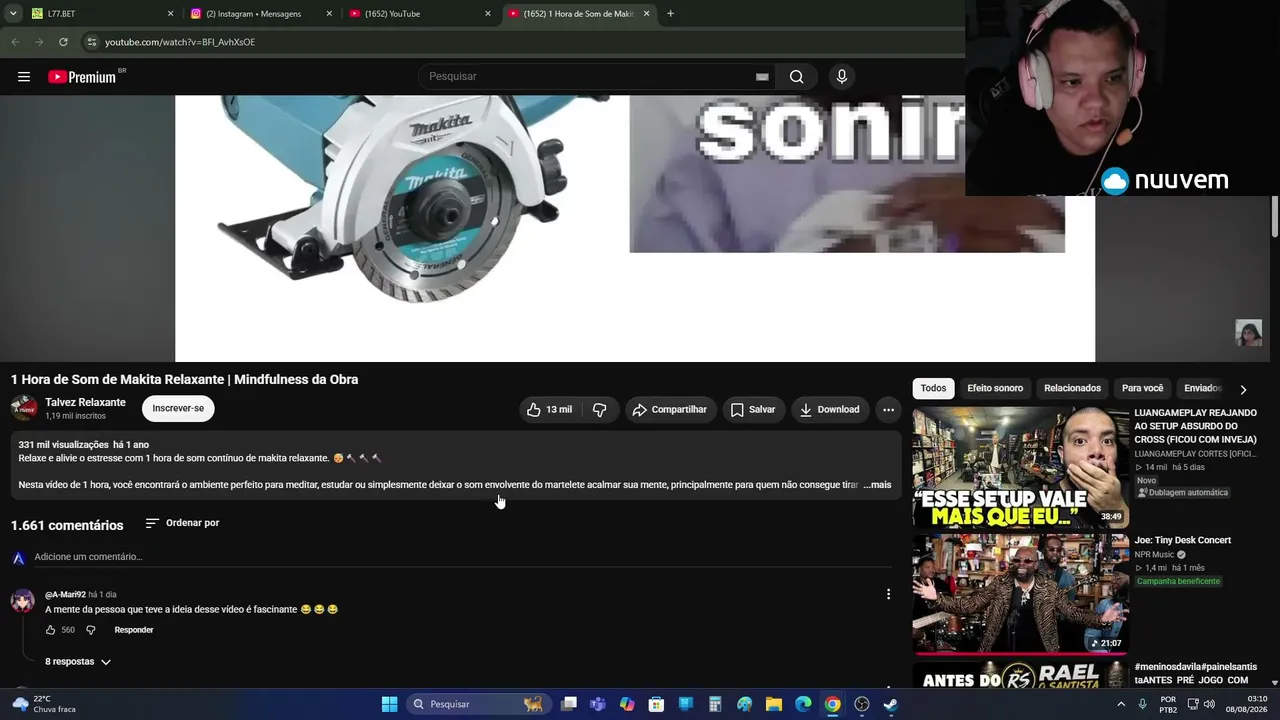Close the L77.BET tab
The image size is (1280, 720).
[170, 14]
